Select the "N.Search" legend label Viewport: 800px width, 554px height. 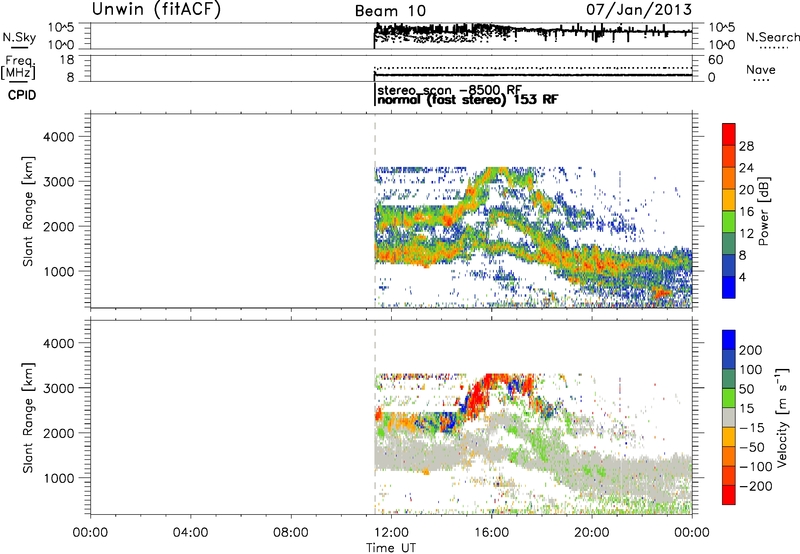pos(772,37)
